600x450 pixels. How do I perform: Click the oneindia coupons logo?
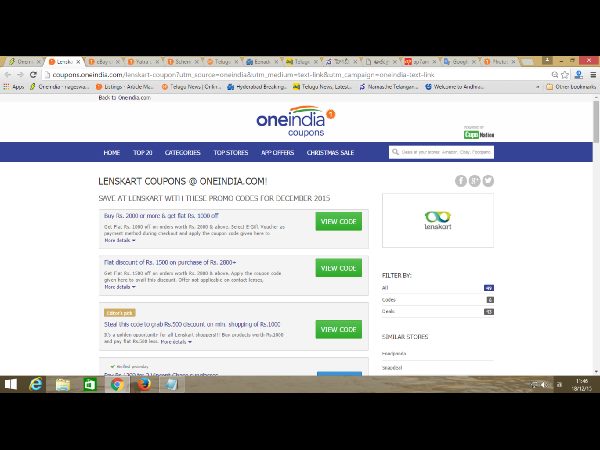tap(296, 119)
